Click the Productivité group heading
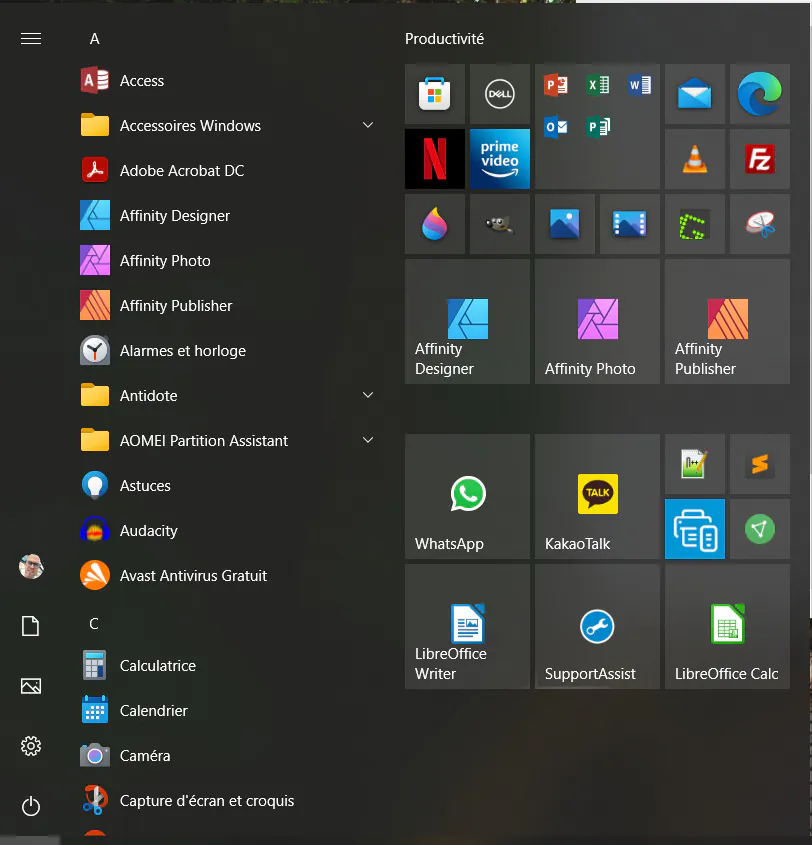812x845 pixels. click(x=445, y=39)
